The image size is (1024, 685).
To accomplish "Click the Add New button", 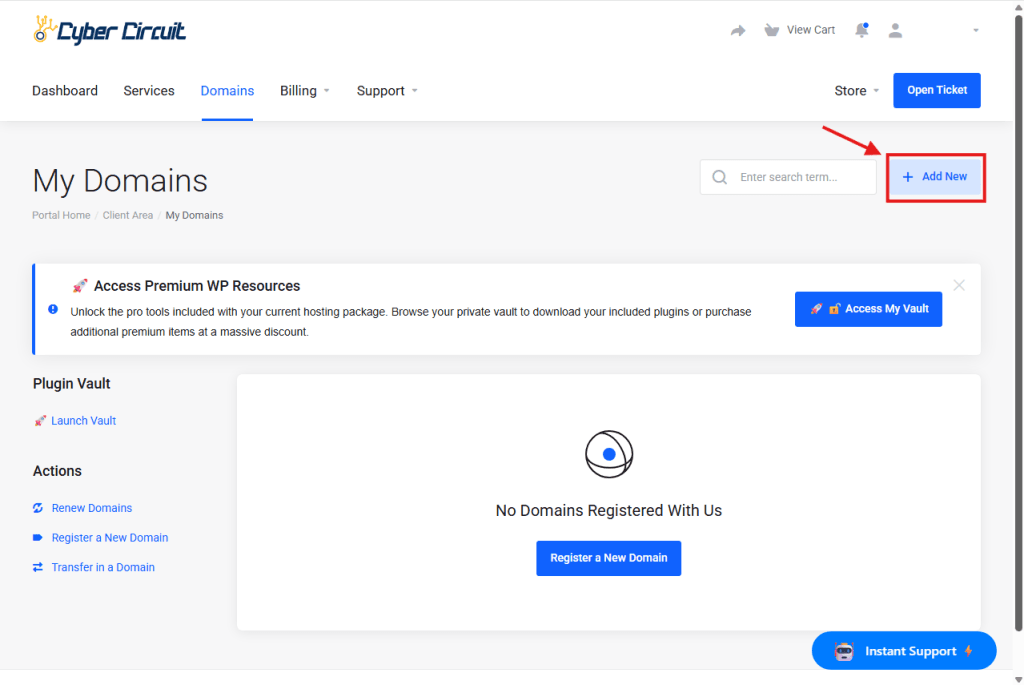I will (935, 177).
